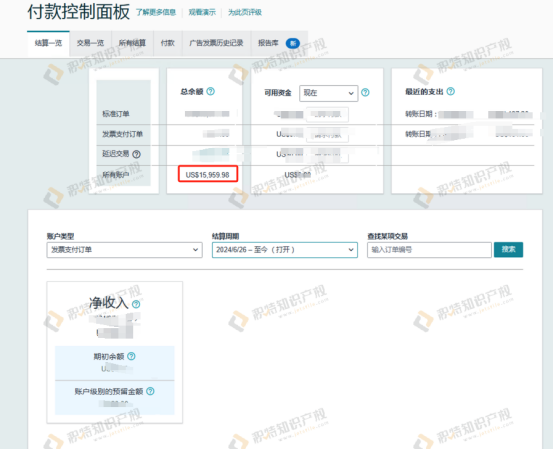Screen dimensions: 554x450
Task: Open help icon beside 账户级别的预留金额
Action: (x=150, y=391)
